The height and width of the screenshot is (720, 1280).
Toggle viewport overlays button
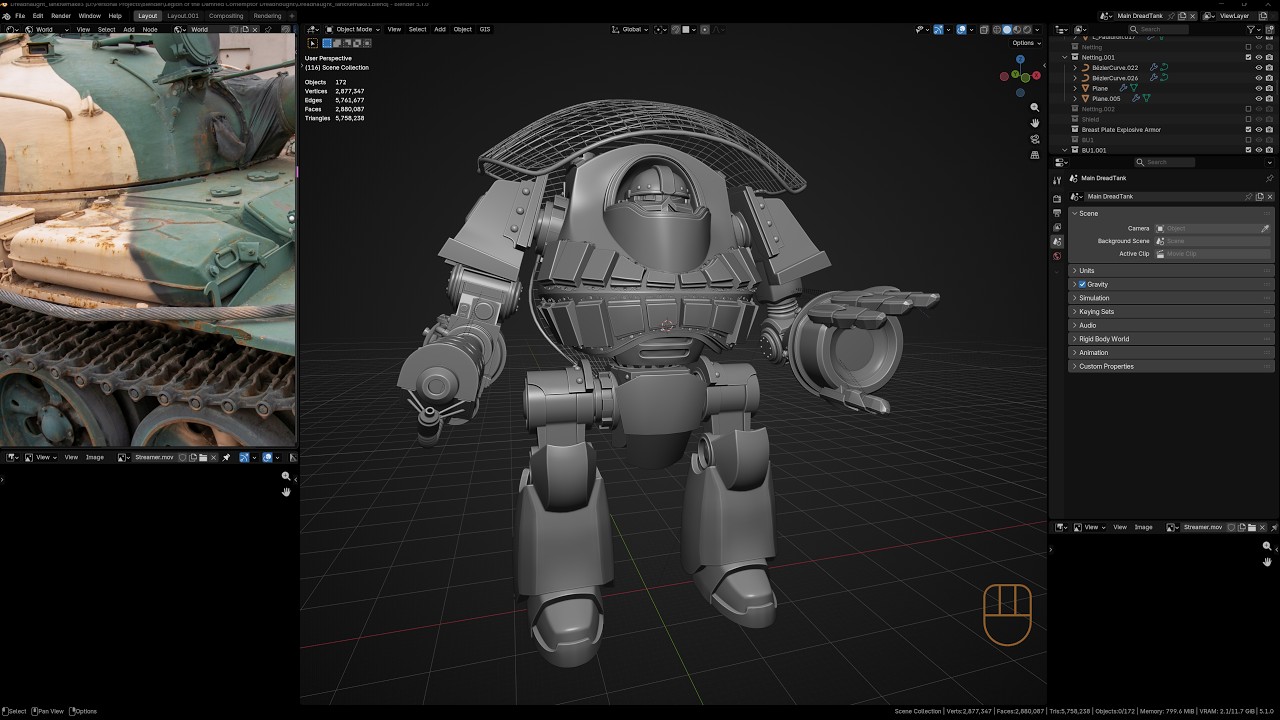[961, 30]
